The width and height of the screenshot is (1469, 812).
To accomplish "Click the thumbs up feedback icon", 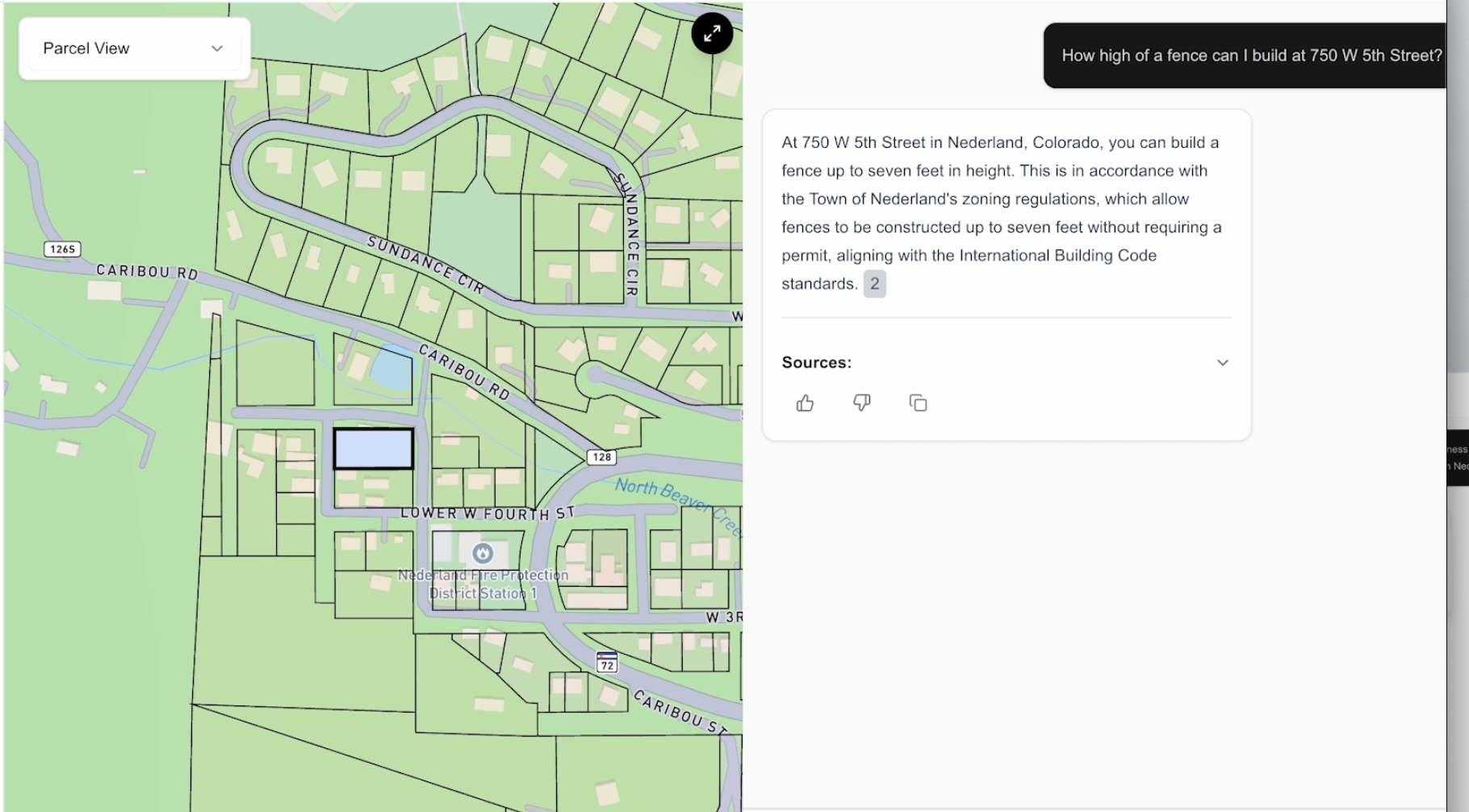I will pos(805,403).
